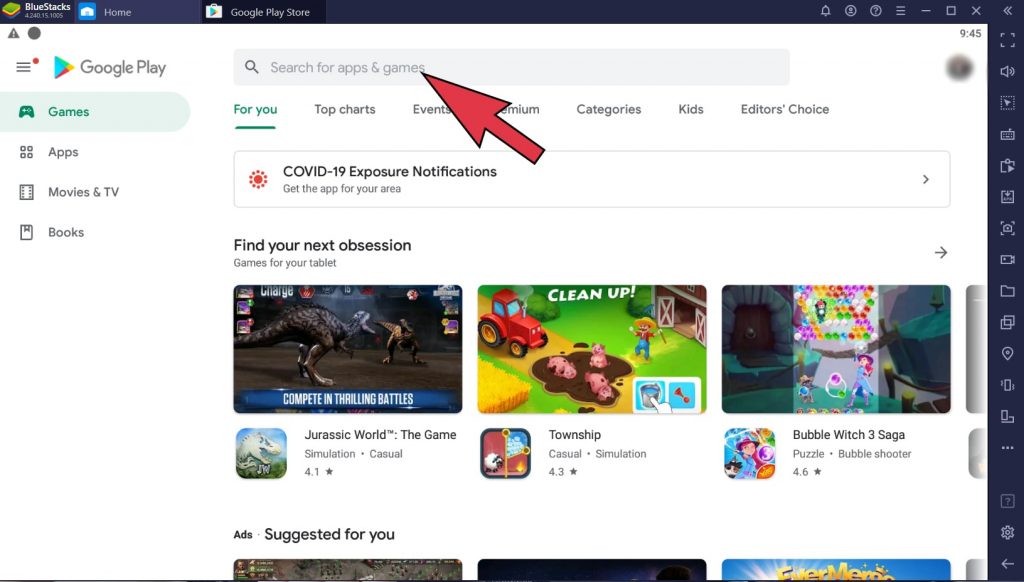This screenshot has width=1024, height=582.
Task: Open the Google Play hamburger menu
Action: point(24,67)
